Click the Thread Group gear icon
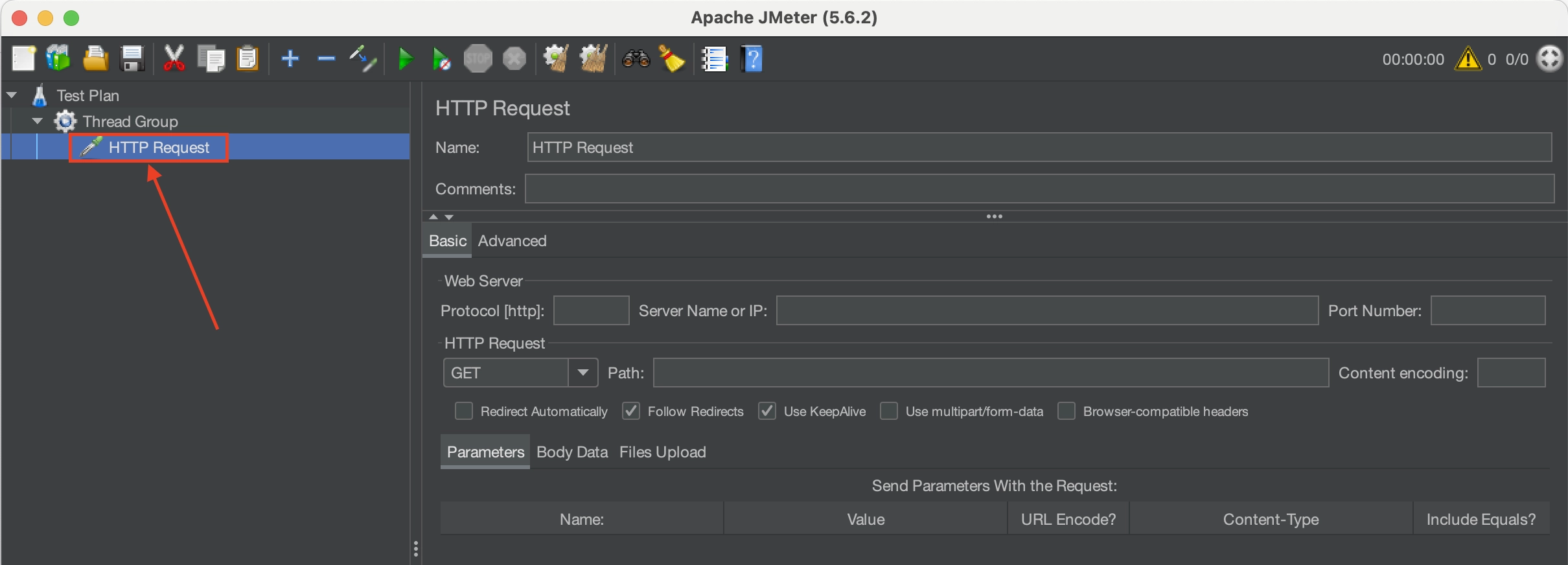Image resolution: width=1568 pixels, height=565 pixels. pyautogui.click(x=65, y=121)
